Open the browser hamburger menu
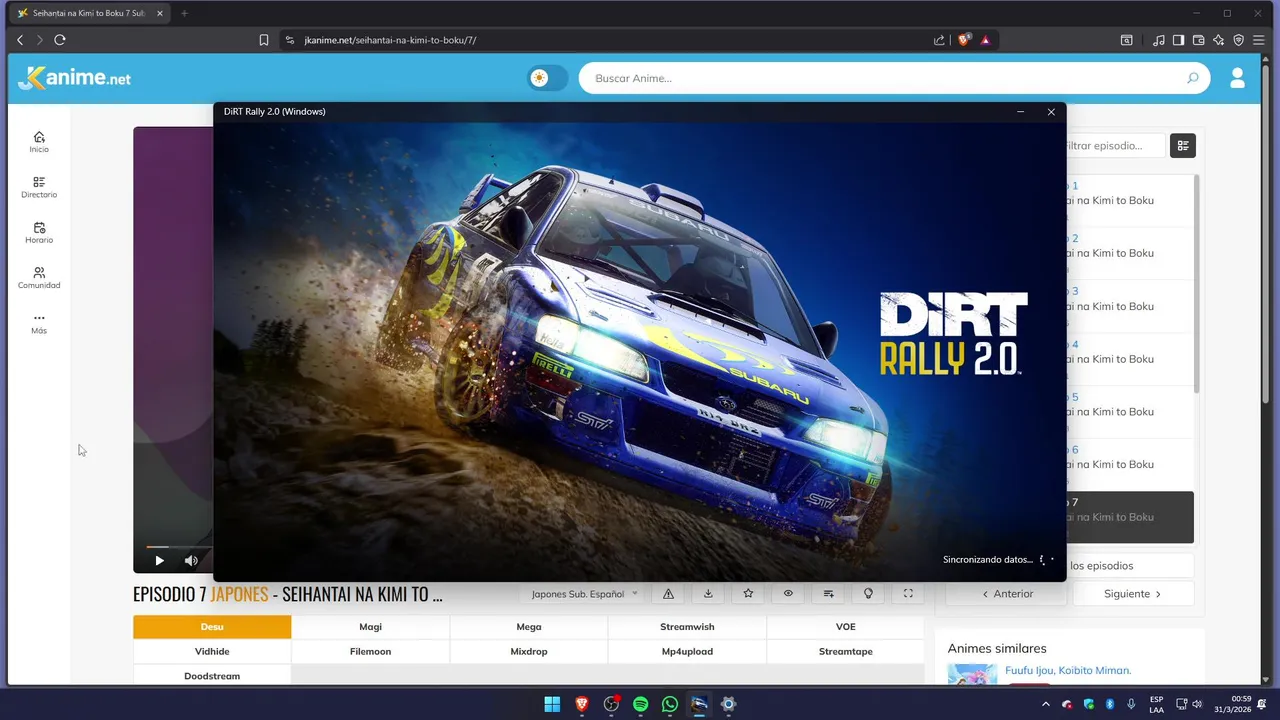The width and height of the screenshot is (1280, 720). [x=1259, y=40]
